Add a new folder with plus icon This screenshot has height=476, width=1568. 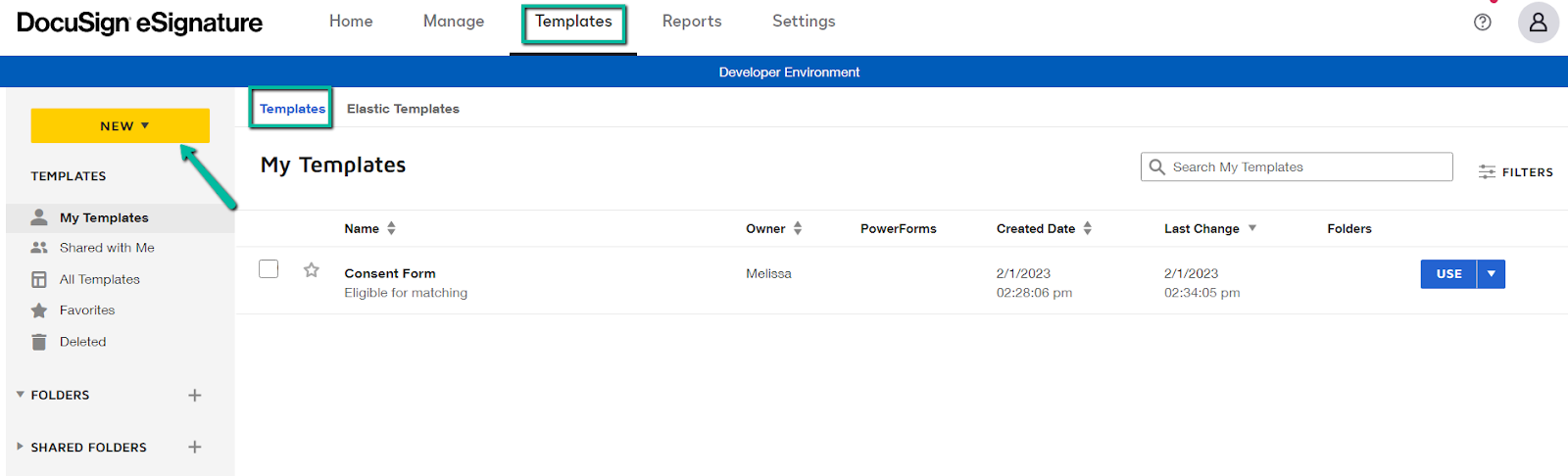pyautogui.click(x=195, y=396)
